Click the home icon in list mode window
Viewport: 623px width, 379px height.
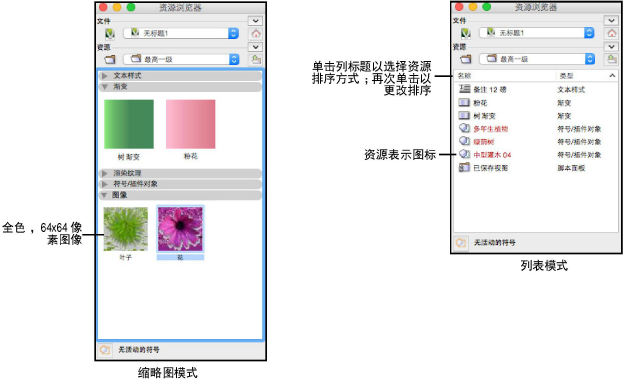click(611, 33)
